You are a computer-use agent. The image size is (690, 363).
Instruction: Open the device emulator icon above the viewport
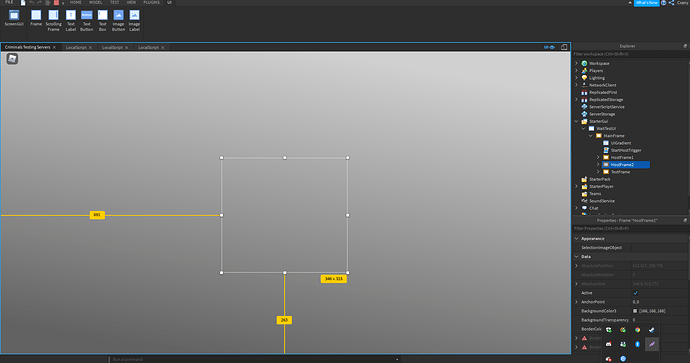(x=564, y=47)
